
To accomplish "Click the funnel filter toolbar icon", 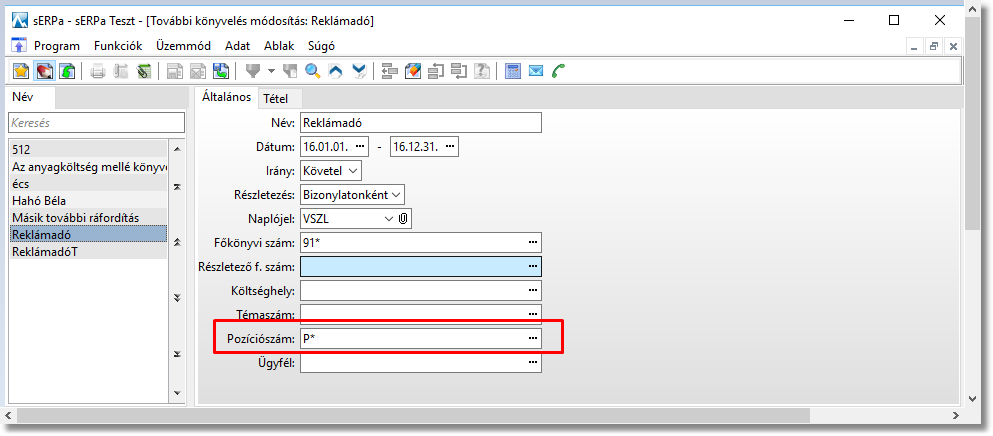I will (x=253, y=71).
